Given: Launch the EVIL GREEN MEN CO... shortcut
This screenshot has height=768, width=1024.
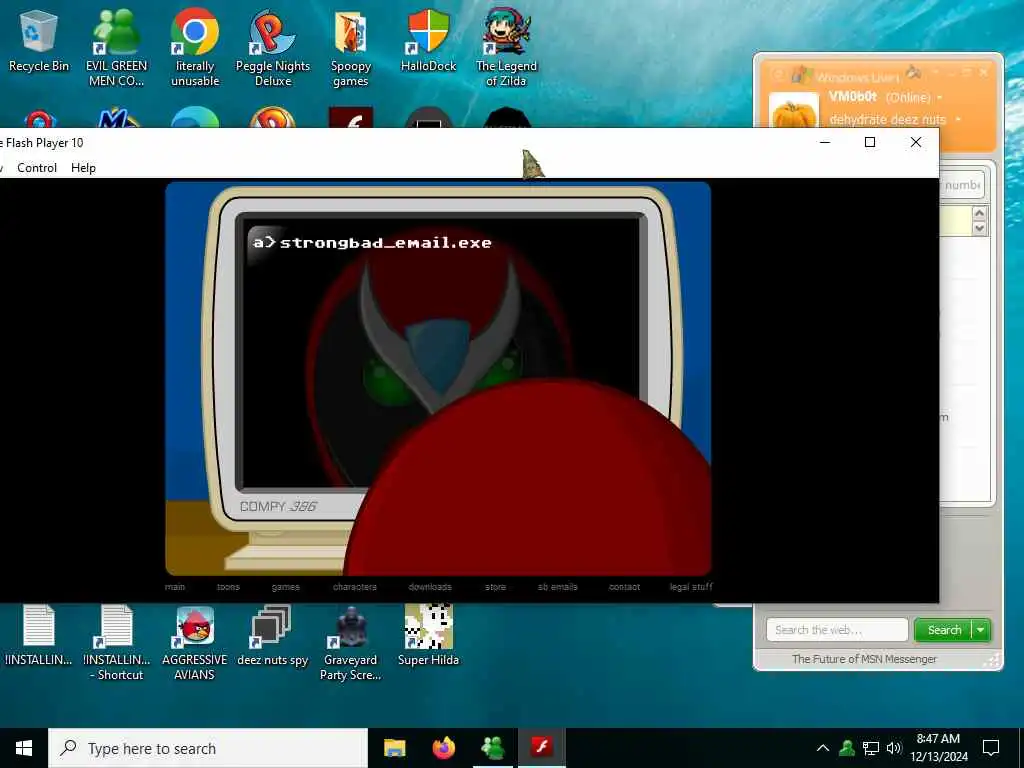Looking at the screenshot, I should 116,47.
